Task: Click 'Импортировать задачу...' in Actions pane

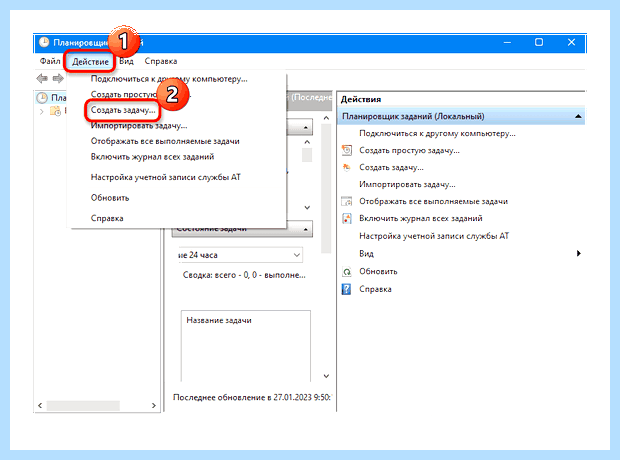Action: [407, 184]
